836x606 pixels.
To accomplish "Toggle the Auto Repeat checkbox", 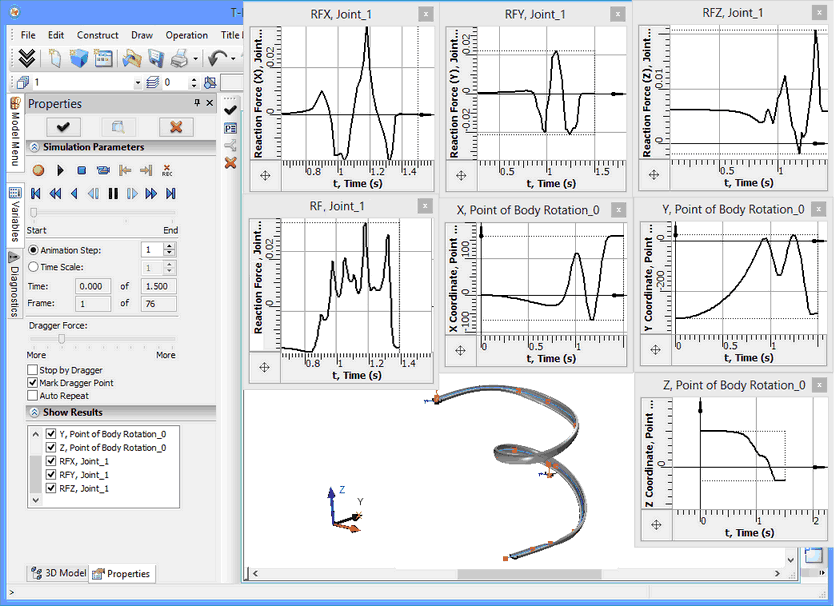I will click(x=33, y=396).
